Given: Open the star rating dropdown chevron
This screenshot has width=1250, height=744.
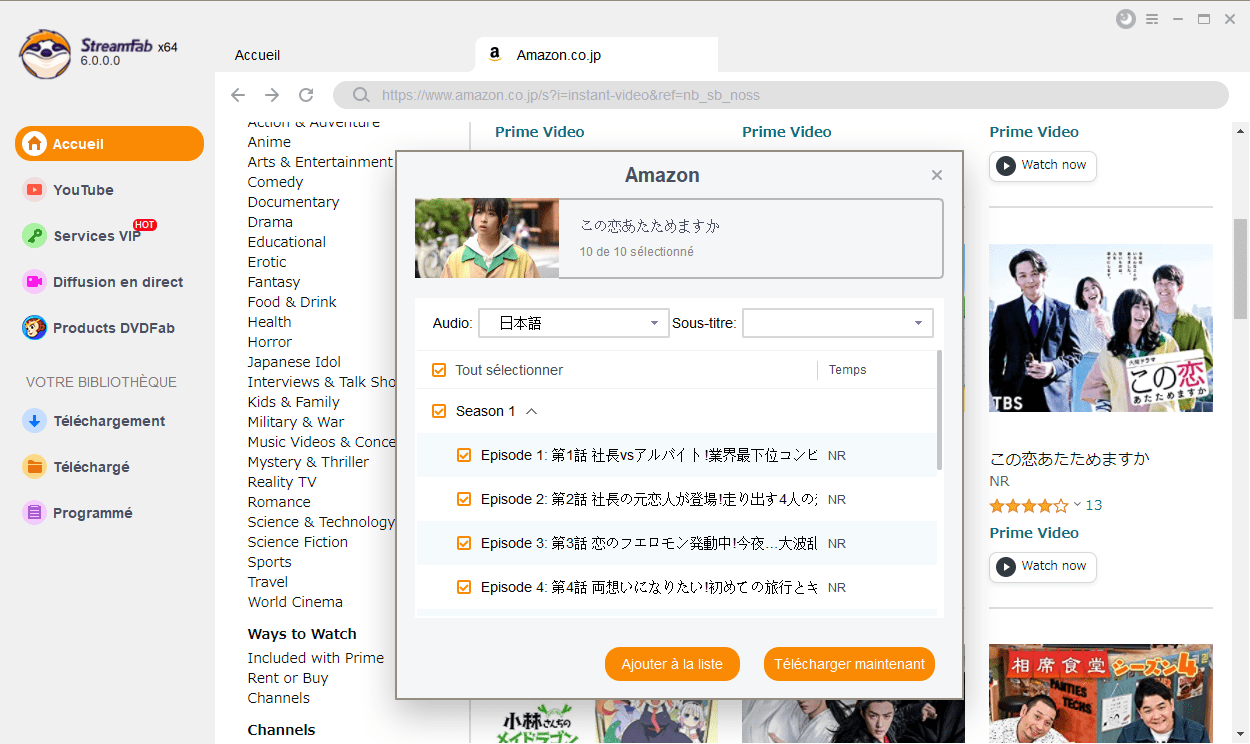Looking at the screenshot, I should [1077, 505].
